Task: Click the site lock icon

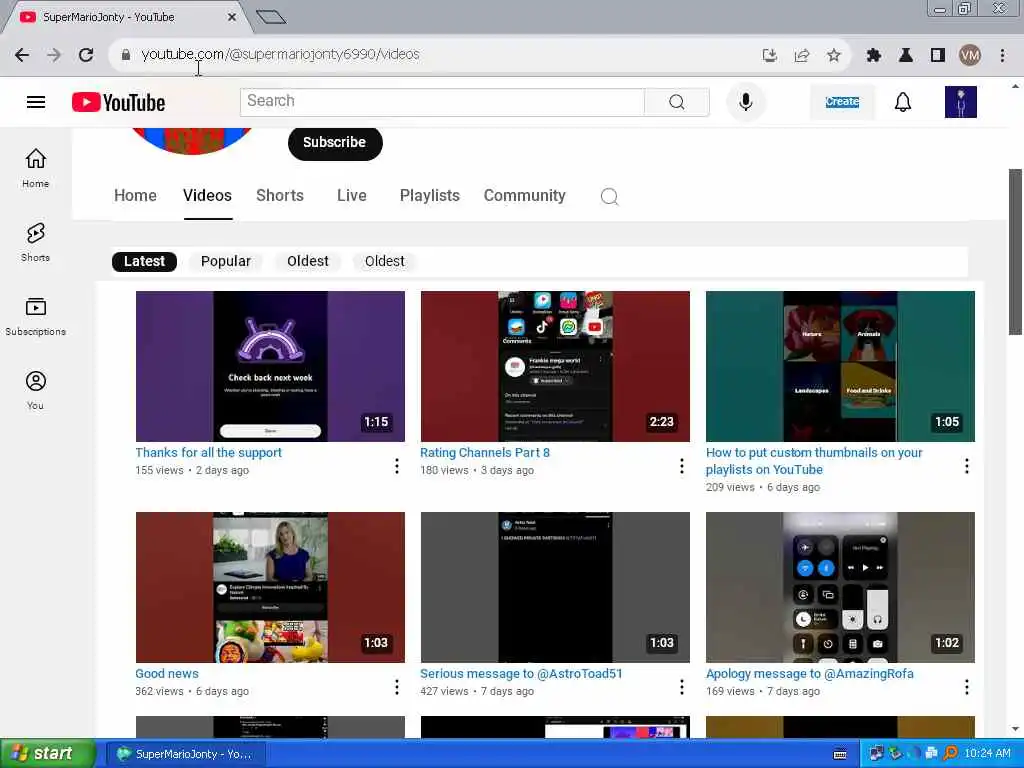Action: [x=126, y=55]
